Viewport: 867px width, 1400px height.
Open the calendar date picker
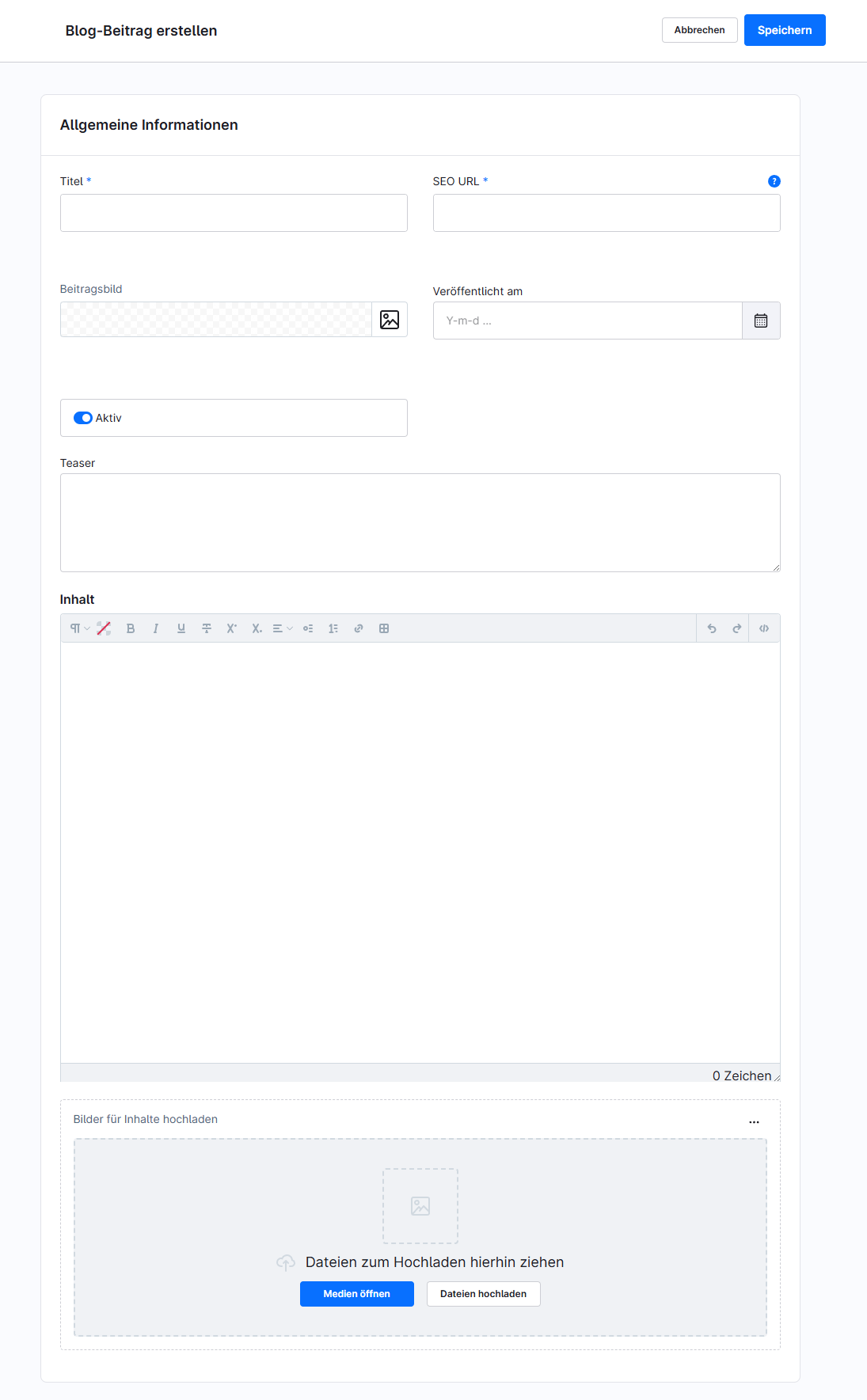(x=761, y=321)
